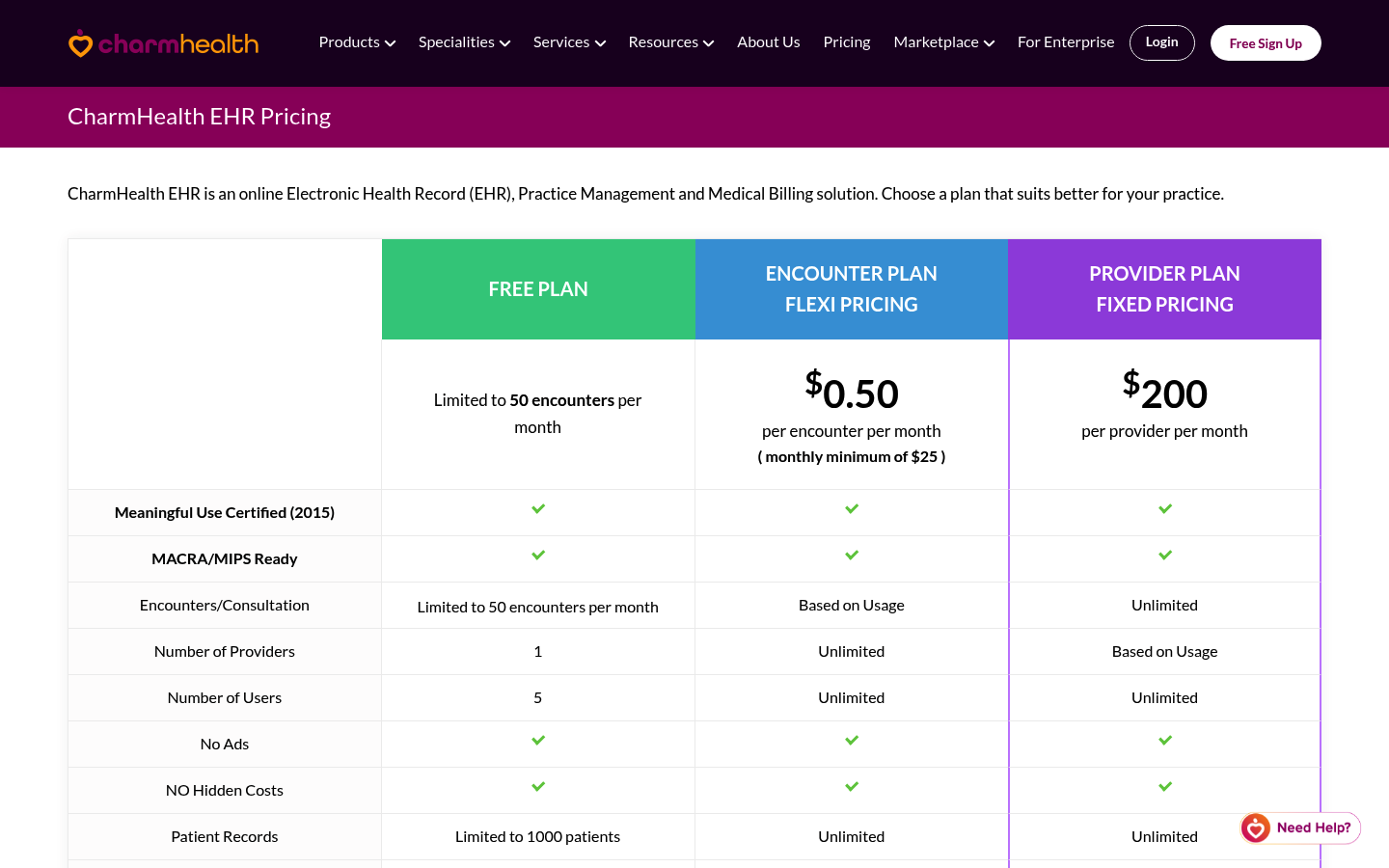This screenshot has height=868, width=1389.
Task: Click Provider Plan checkmark for No Ads
Action: click(1165, 740)
